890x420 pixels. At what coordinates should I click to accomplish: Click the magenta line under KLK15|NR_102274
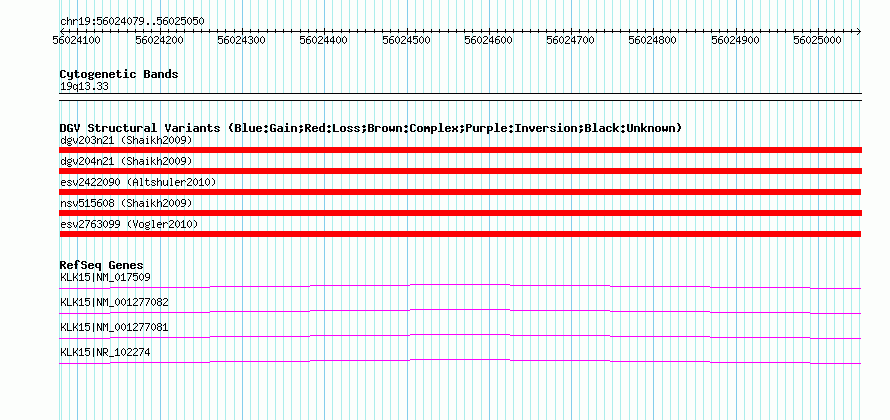click(x=460, y=362)
